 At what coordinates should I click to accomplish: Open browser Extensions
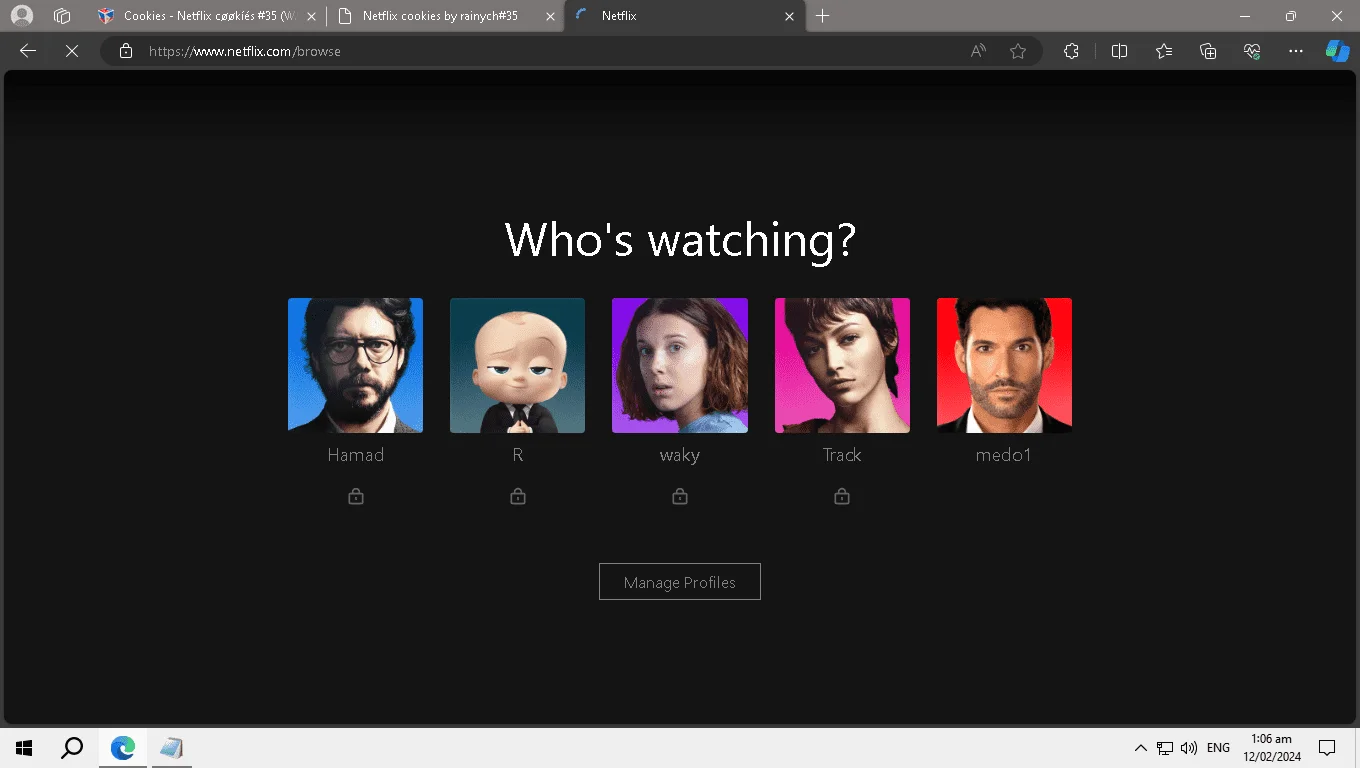pos(1071,51)
